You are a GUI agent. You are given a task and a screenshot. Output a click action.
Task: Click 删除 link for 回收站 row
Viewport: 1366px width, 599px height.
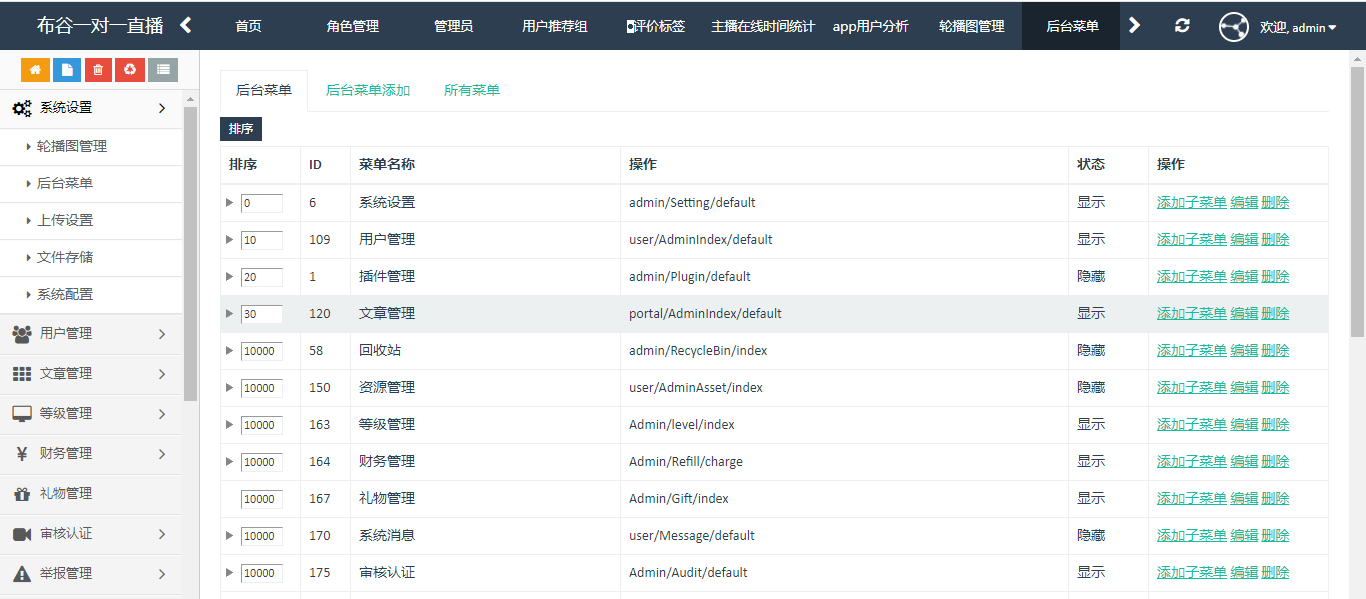click(1275, 350)
